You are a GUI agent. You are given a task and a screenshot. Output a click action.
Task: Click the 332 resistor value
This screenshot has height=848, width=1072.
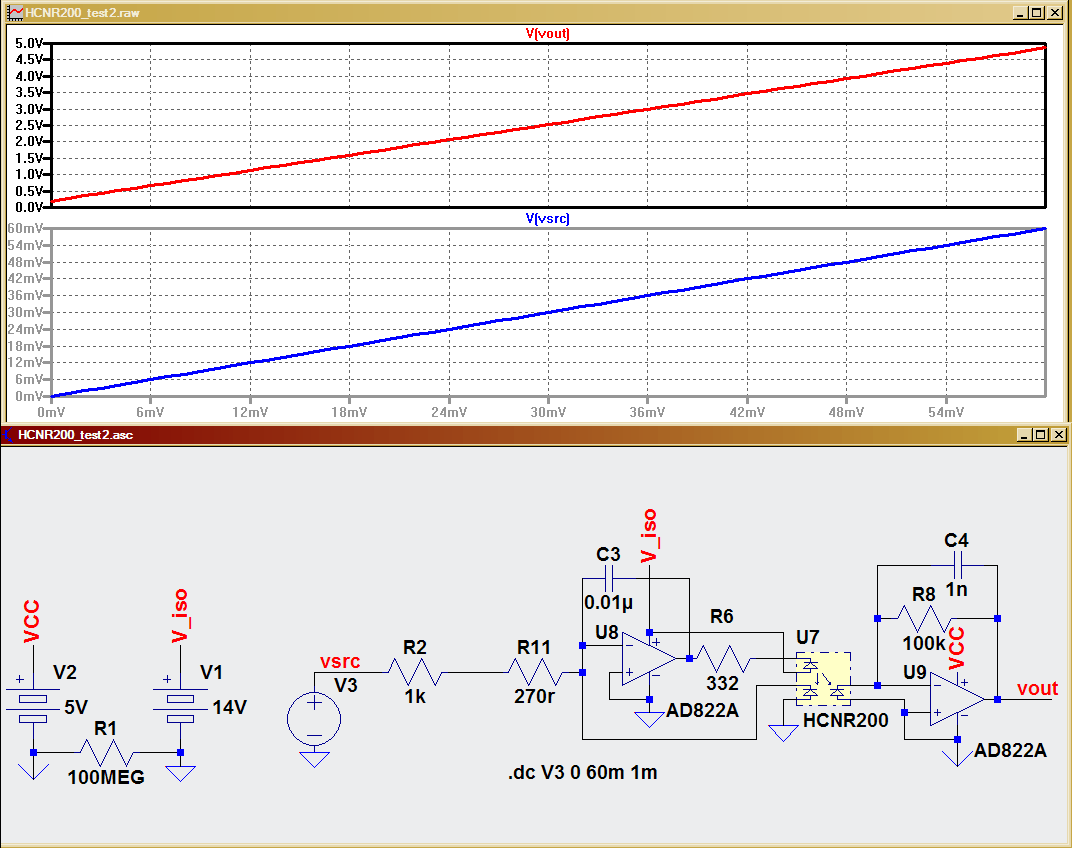point(723,683)
